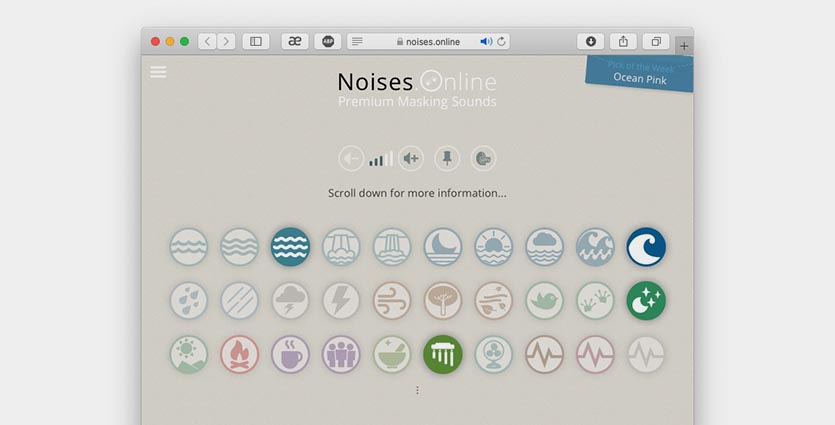Open the æ extension in the toolbar

(x=295, y=42)
